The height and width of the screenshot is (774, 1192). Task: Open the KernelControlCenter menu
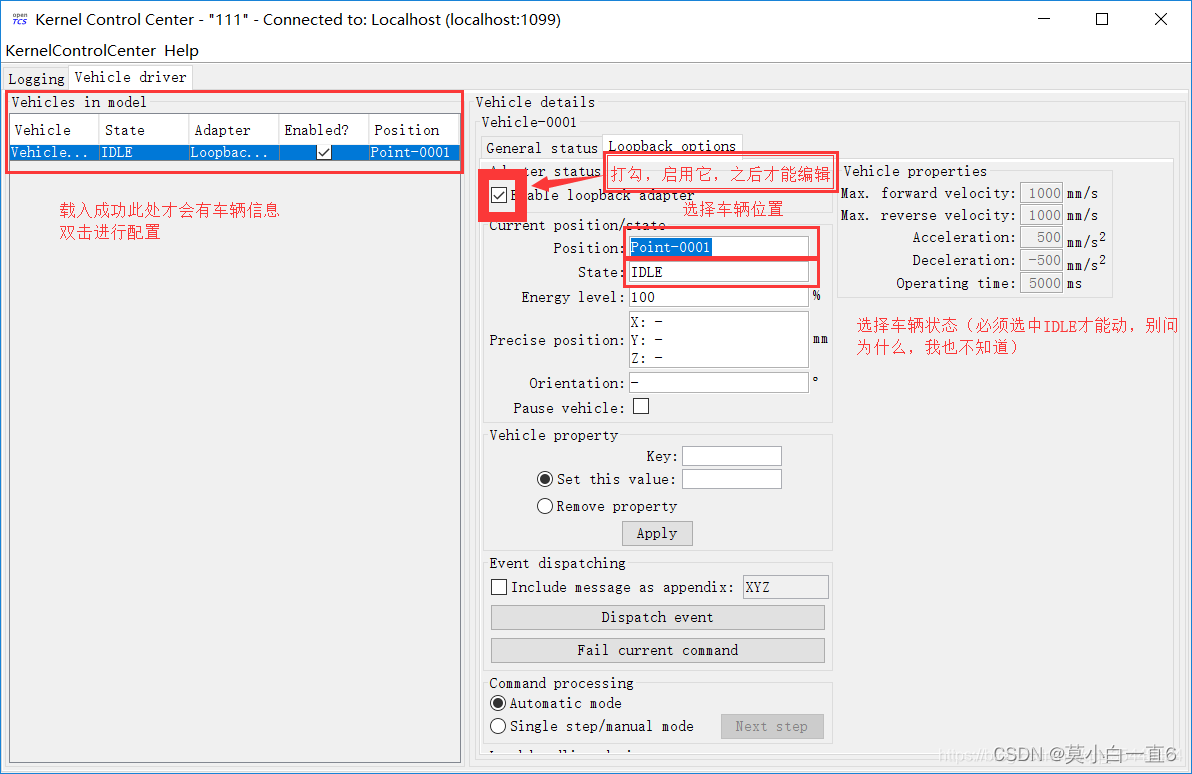click(x=80, y=51)
